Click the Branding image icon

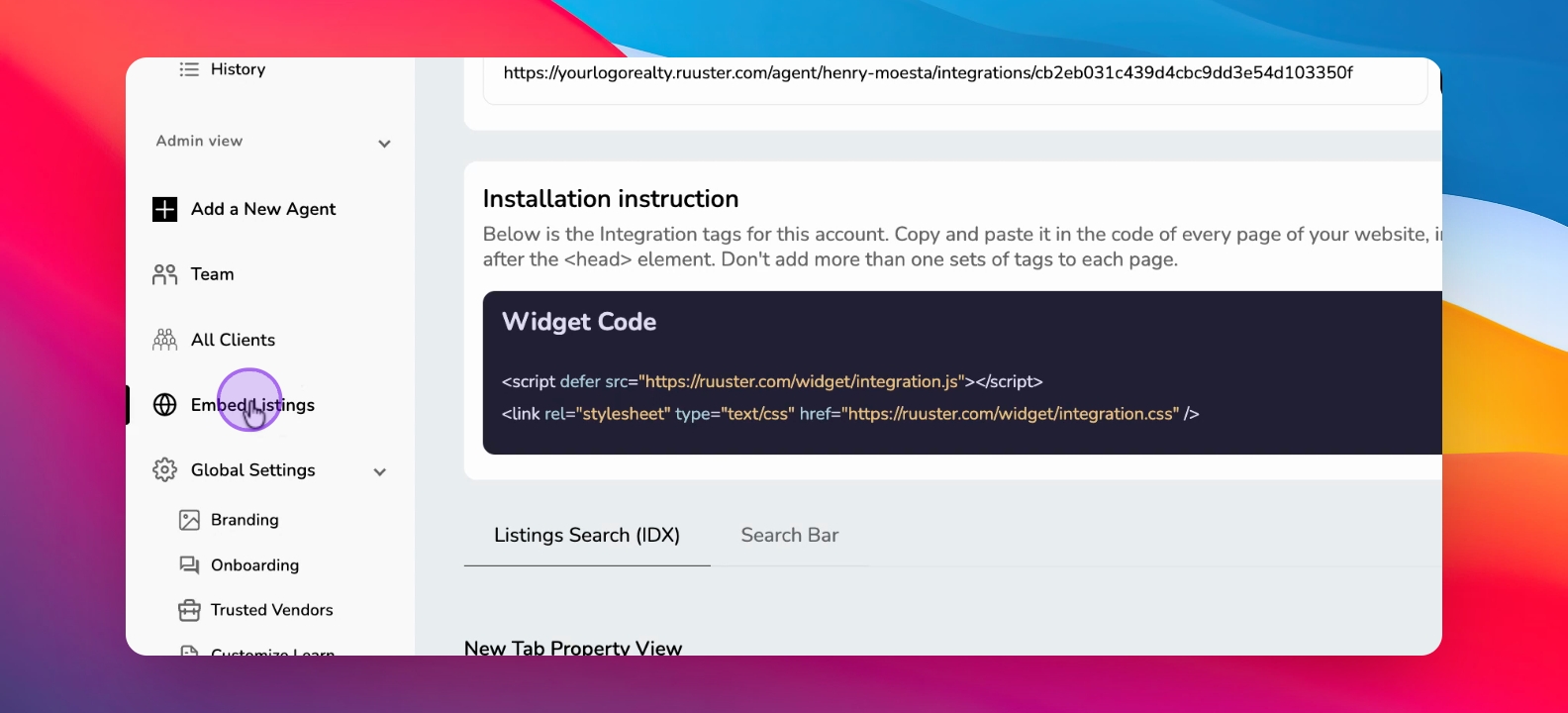pos(189,520)
